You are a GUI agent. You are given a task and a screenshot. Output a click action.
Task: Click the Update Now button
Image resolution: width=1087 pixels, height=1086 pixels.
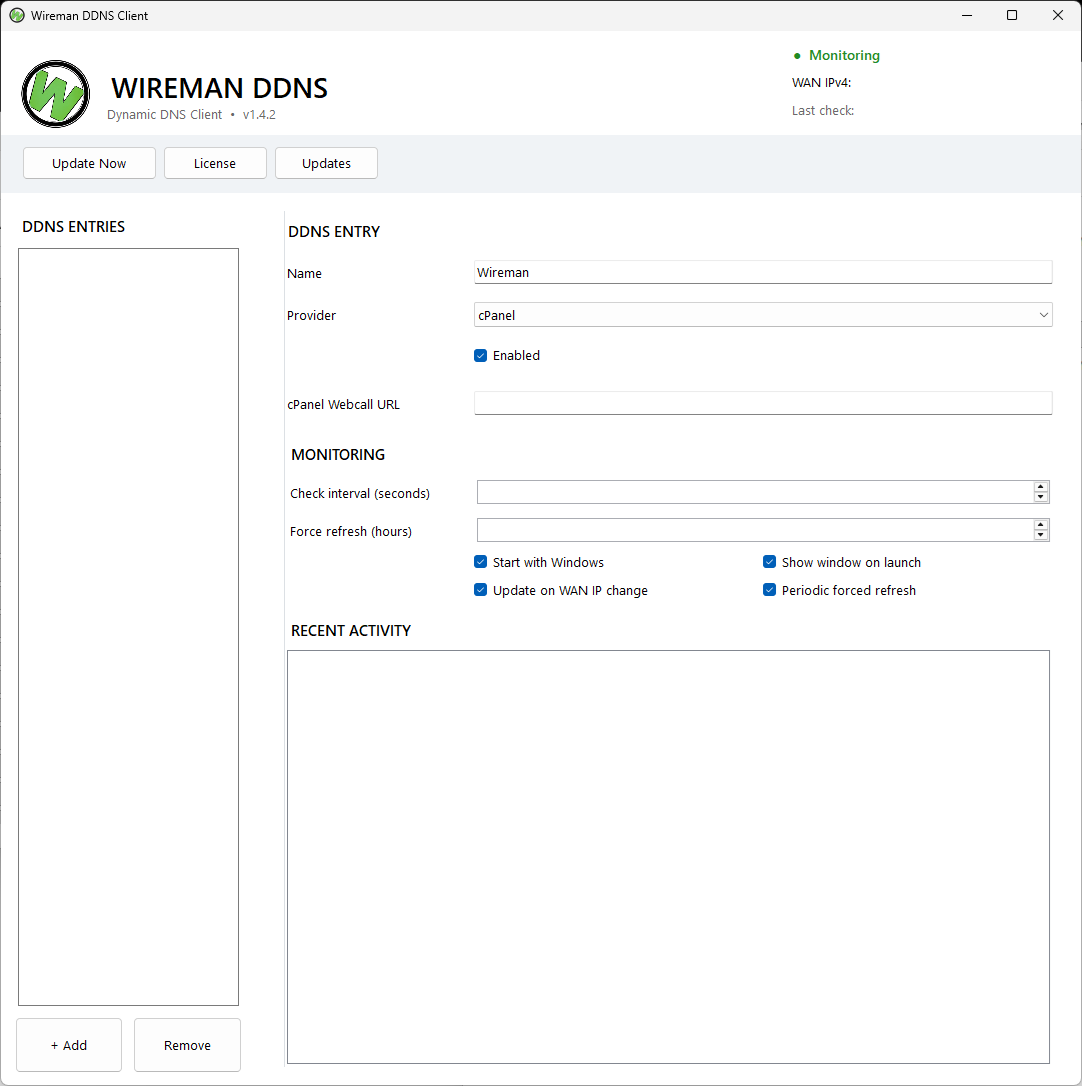point(89,164)
